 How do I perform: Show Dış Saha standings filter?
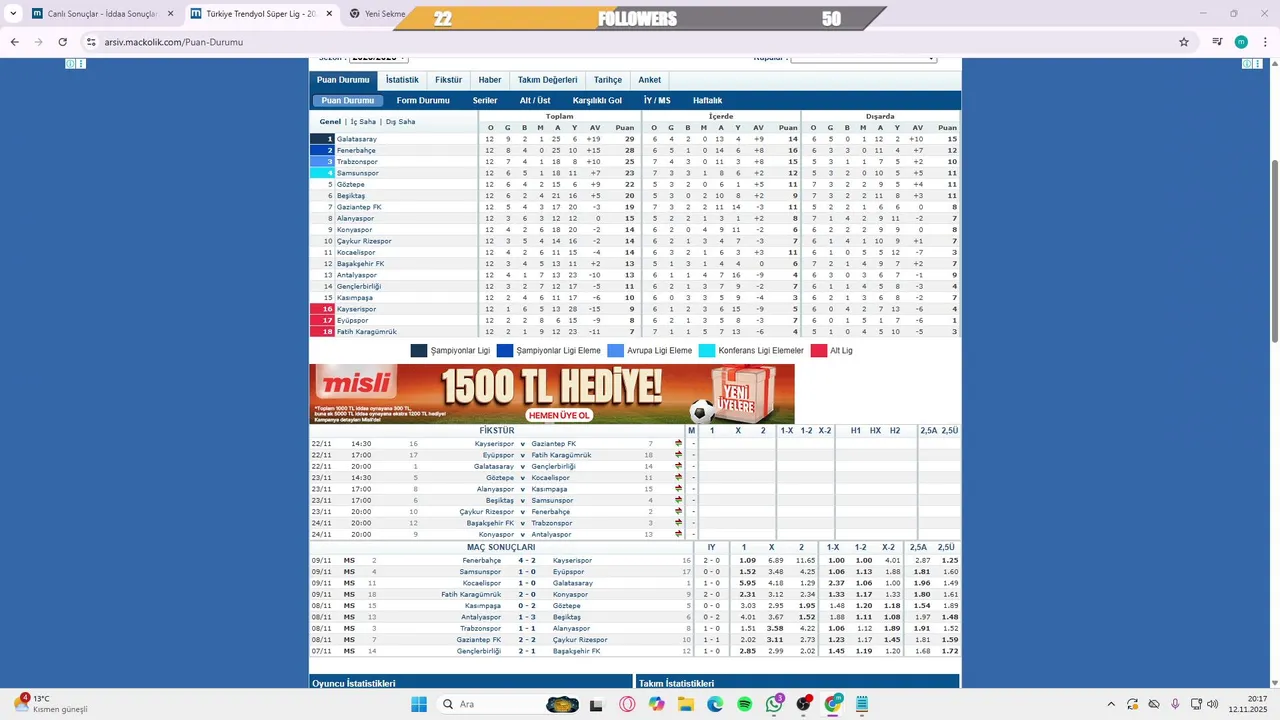(400, 122)
